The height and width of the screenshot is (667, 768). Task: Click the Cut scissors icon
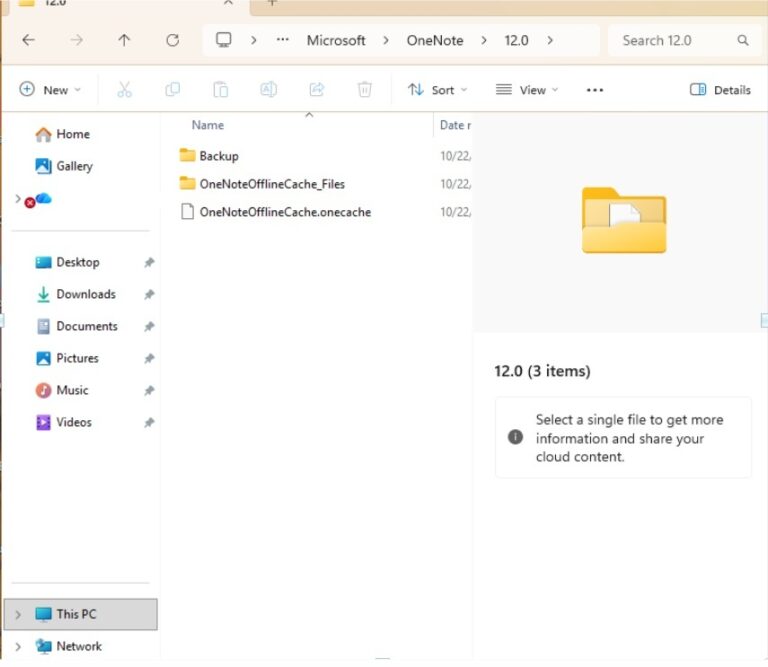(124, 90)
